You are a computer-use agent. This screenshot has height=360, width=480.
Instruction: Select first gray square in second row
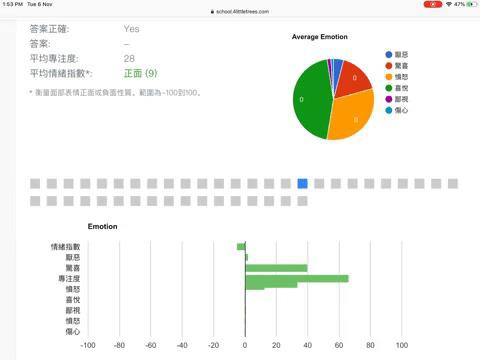point(35,201)
